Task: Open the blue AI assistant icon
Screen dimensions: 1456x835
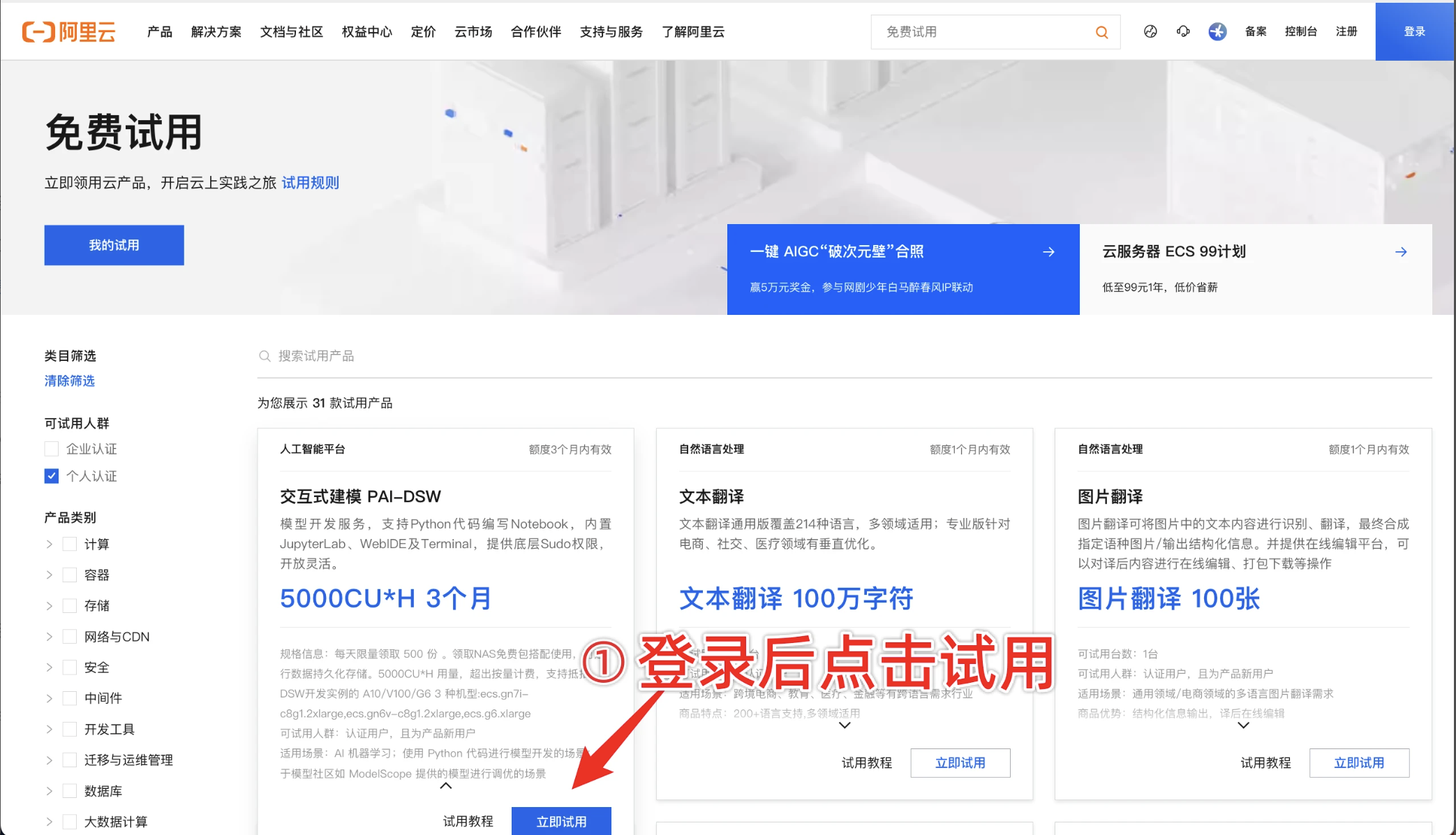Action: (1217, 31)
